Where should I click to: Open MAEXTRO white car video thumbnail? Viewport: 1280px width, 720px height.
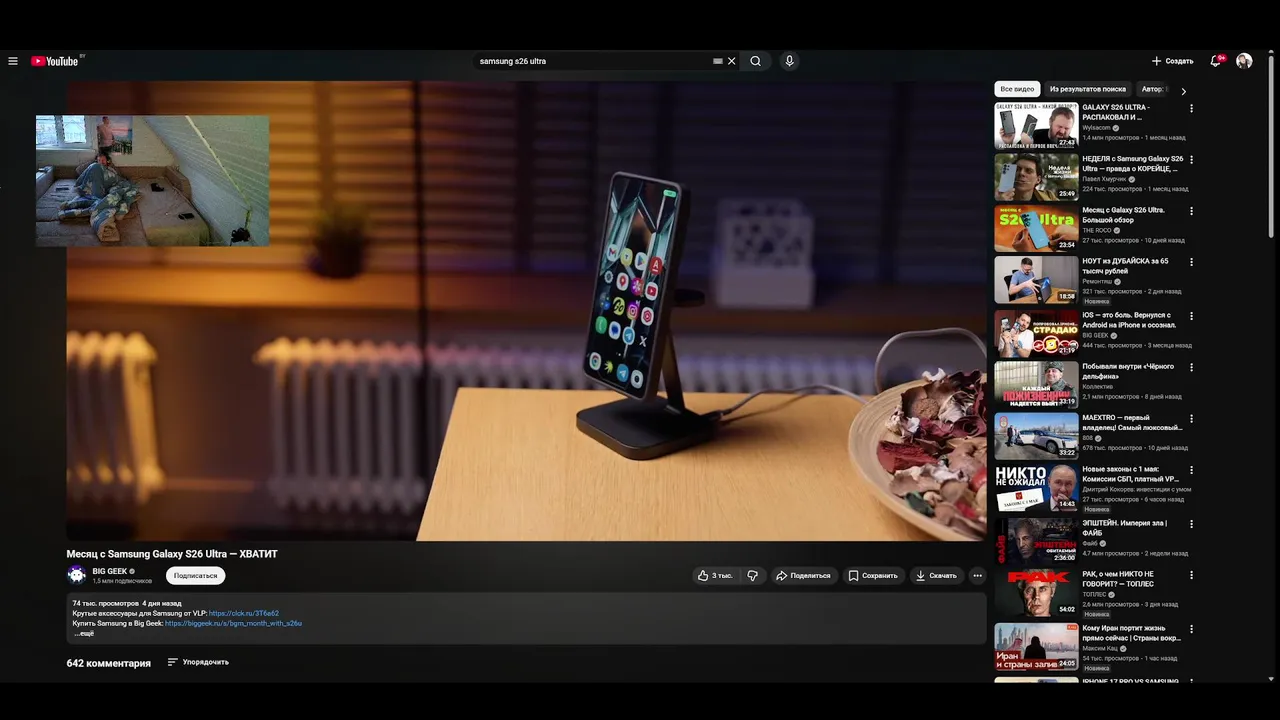pyautogui.click(x=1036, y=436)
